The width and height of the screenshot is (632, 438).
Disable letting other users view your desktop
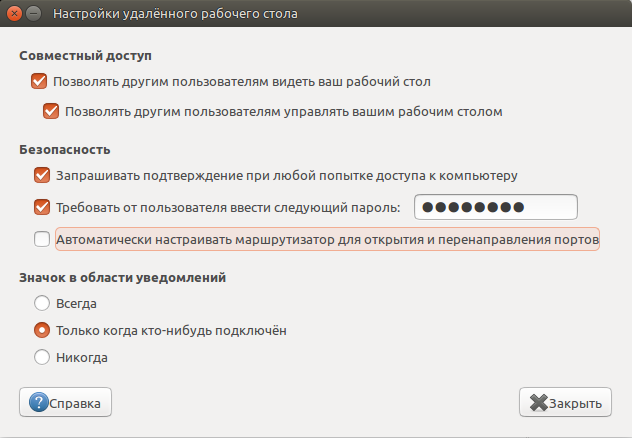click(x=40, y=82)
